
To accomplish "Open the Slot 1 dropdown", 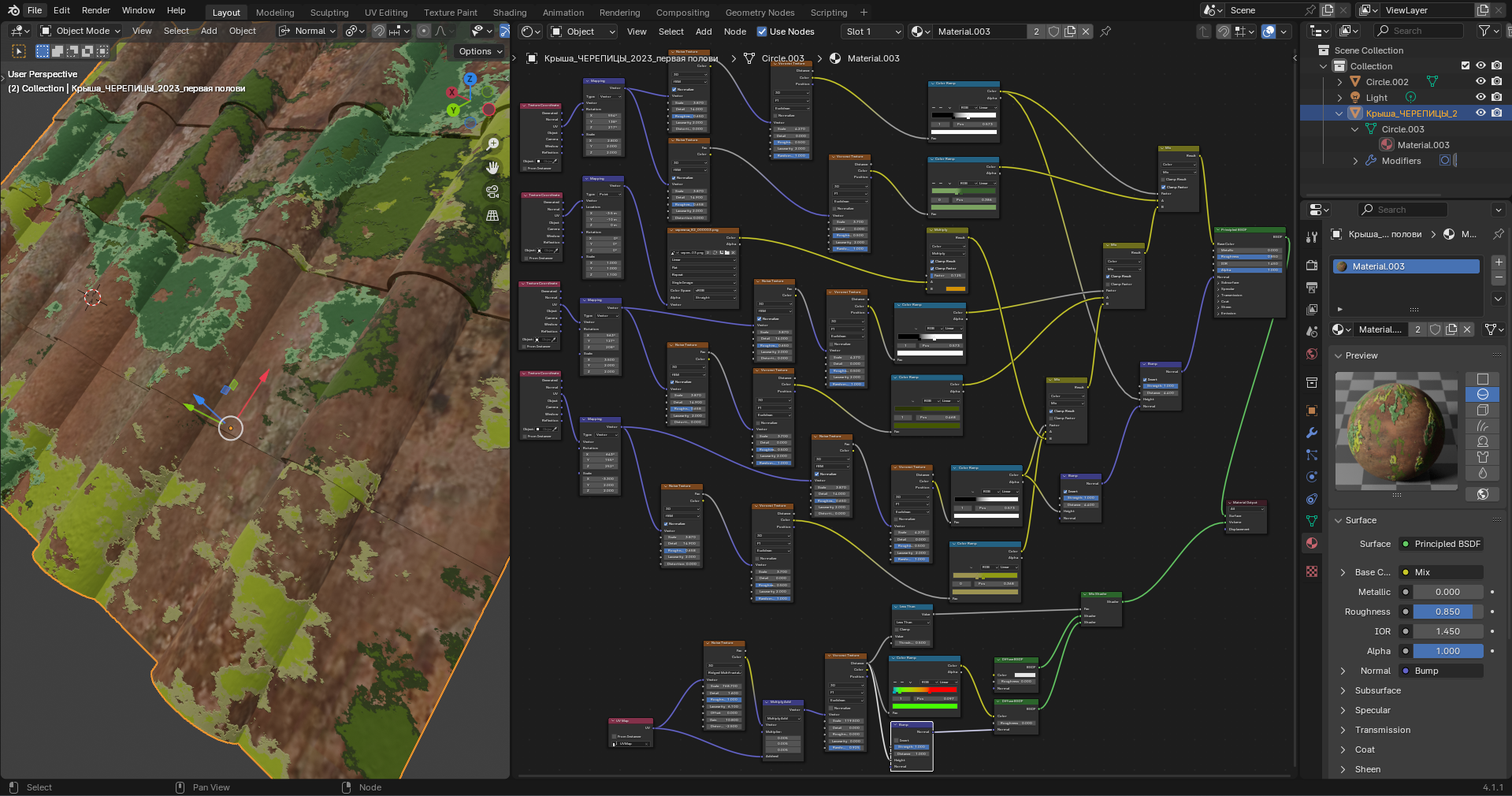I will tap(871, 32).
